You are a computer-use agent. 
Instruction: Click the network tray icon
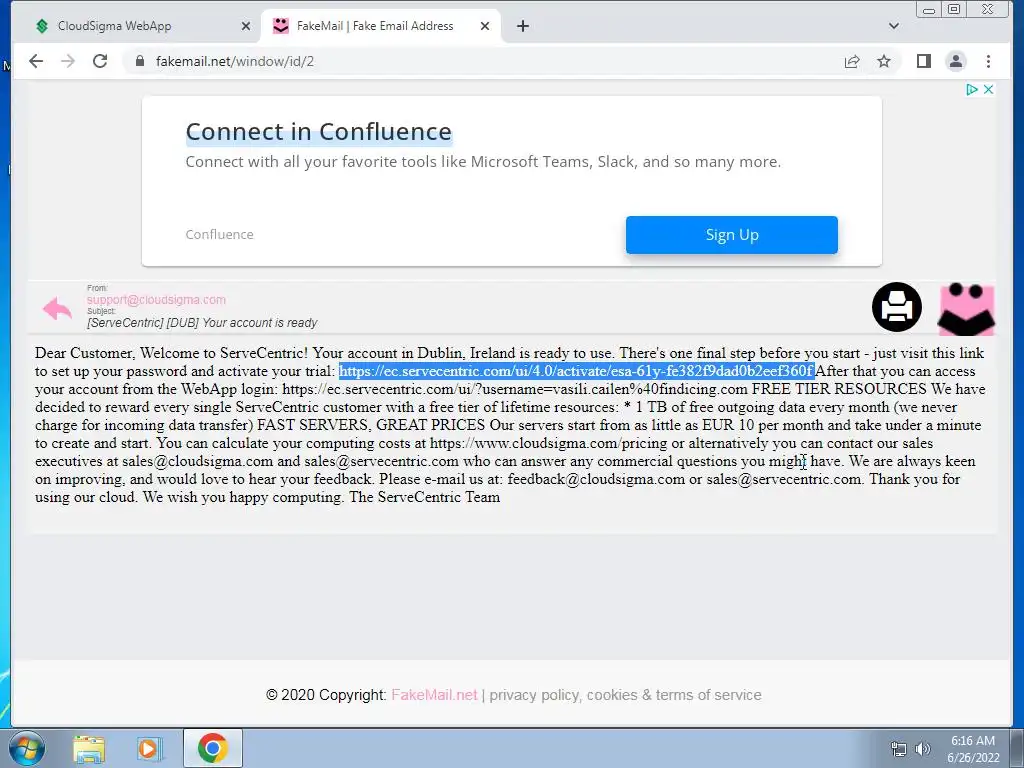click(x=899, y=749)
